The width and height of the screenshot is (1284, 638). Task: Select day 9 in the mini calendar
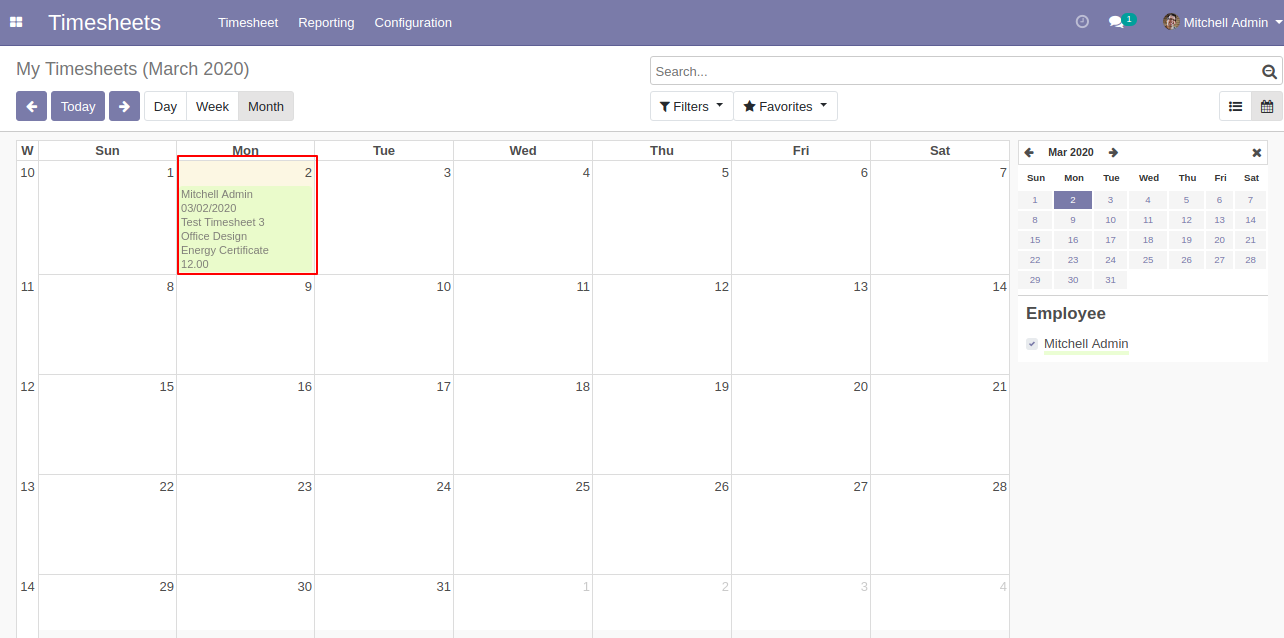coord(1073,220)
